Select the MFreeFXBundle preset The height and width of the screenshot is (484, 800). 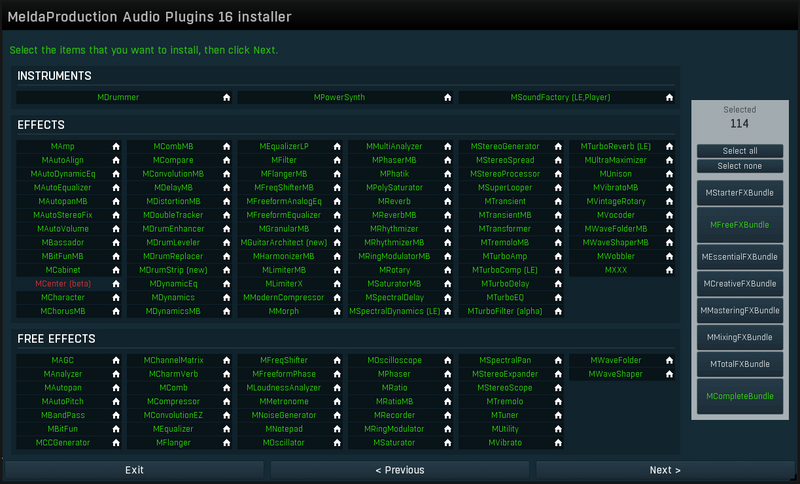[740, 225]
